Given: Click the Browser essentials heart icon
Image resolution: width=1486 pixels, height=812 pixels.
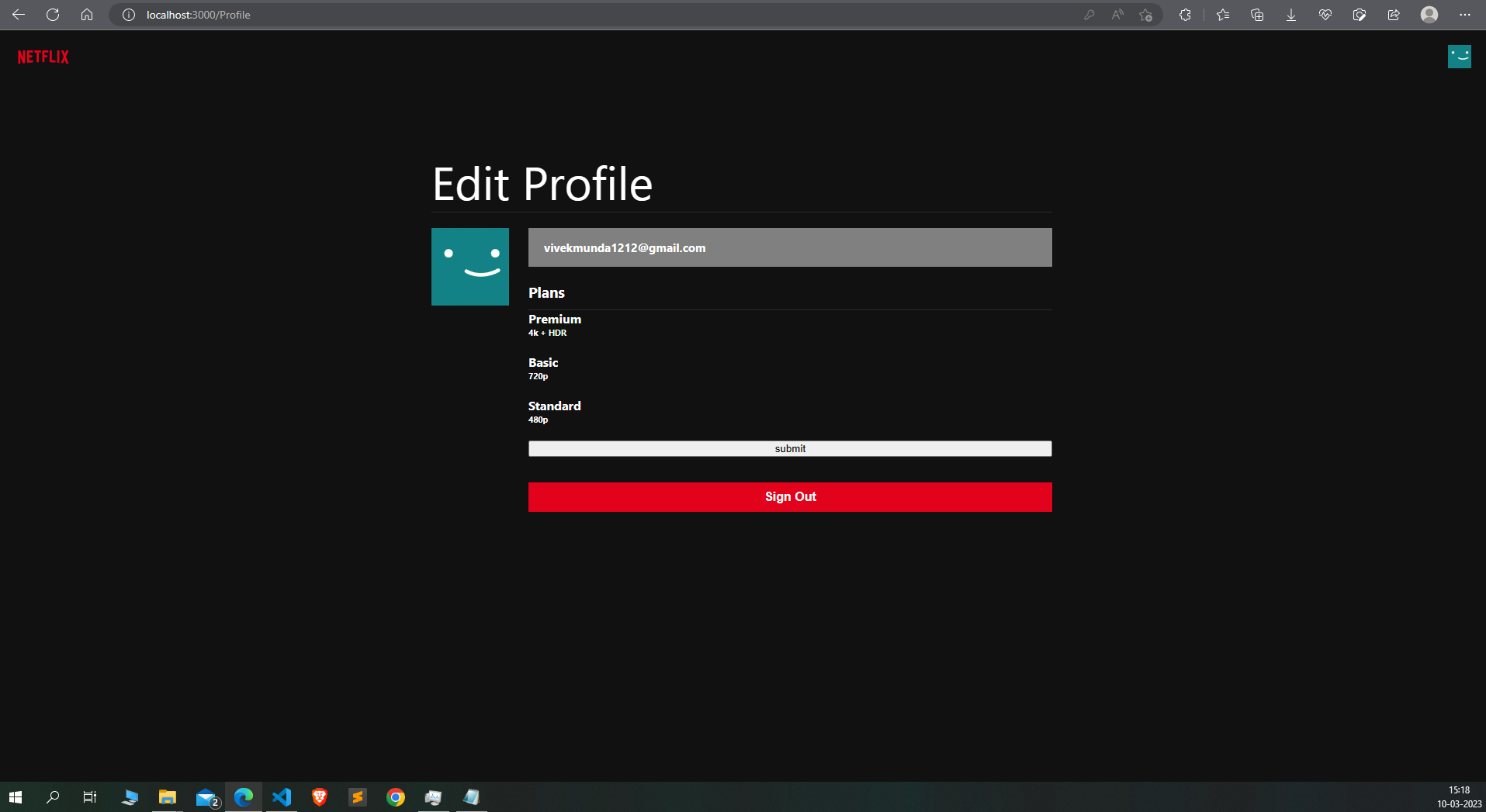Looking at the screenshot, I should [x=1325, y=14].
